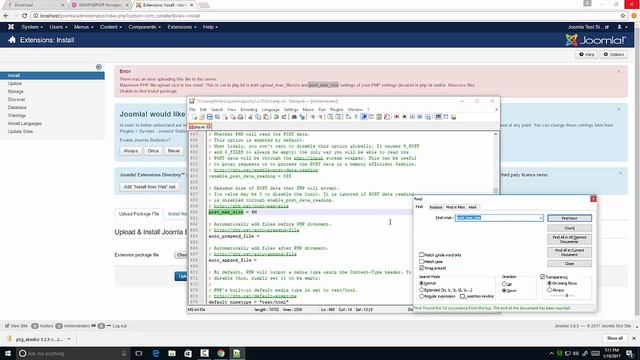
Task: Open pkg_akeeba download item chevron menu
Action: (69, 339)
